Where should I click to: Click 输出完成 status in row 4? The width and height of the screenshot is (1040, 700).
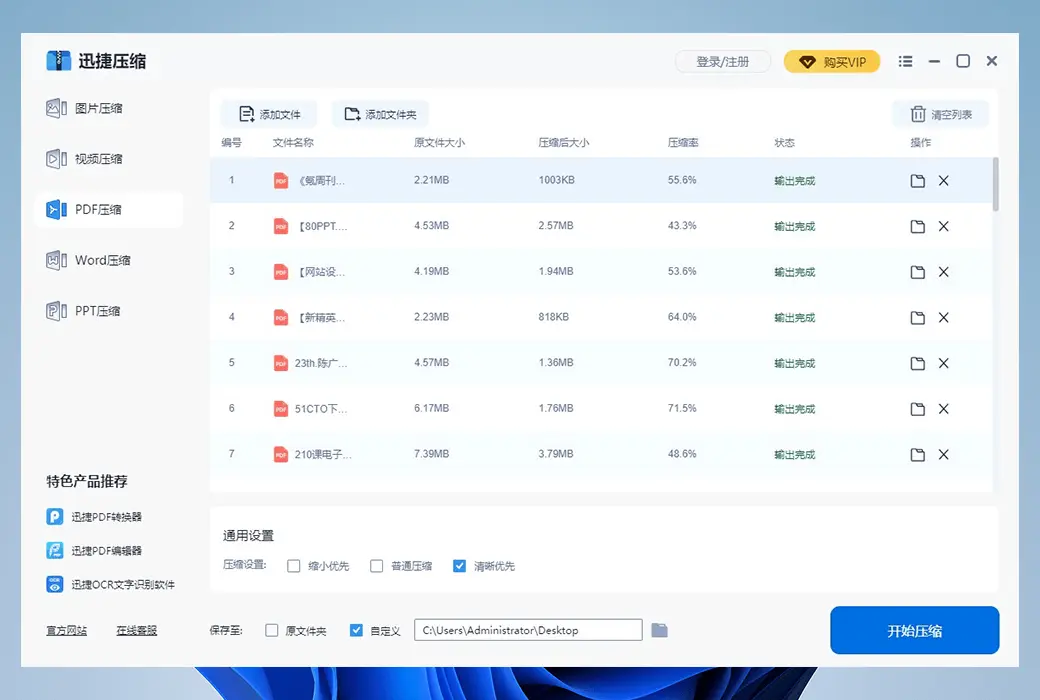click(795, 318)
